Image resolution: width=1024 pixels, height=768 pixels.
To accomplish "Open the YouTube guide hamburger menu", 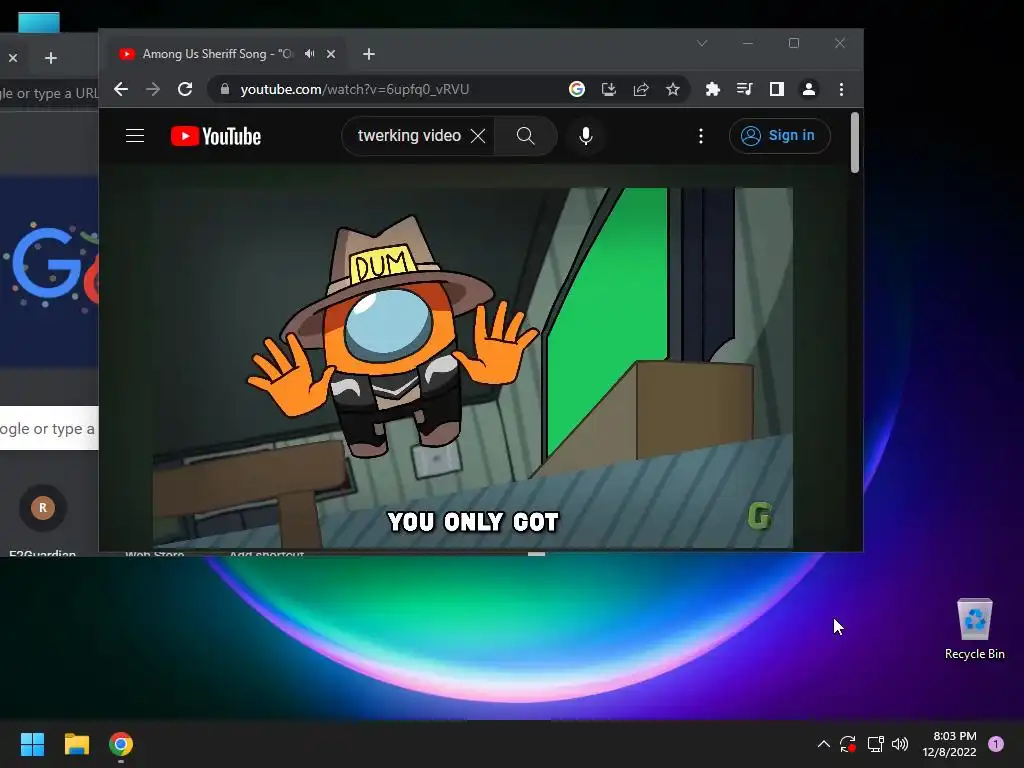I will pyautogui.click(x=135, y=136).
